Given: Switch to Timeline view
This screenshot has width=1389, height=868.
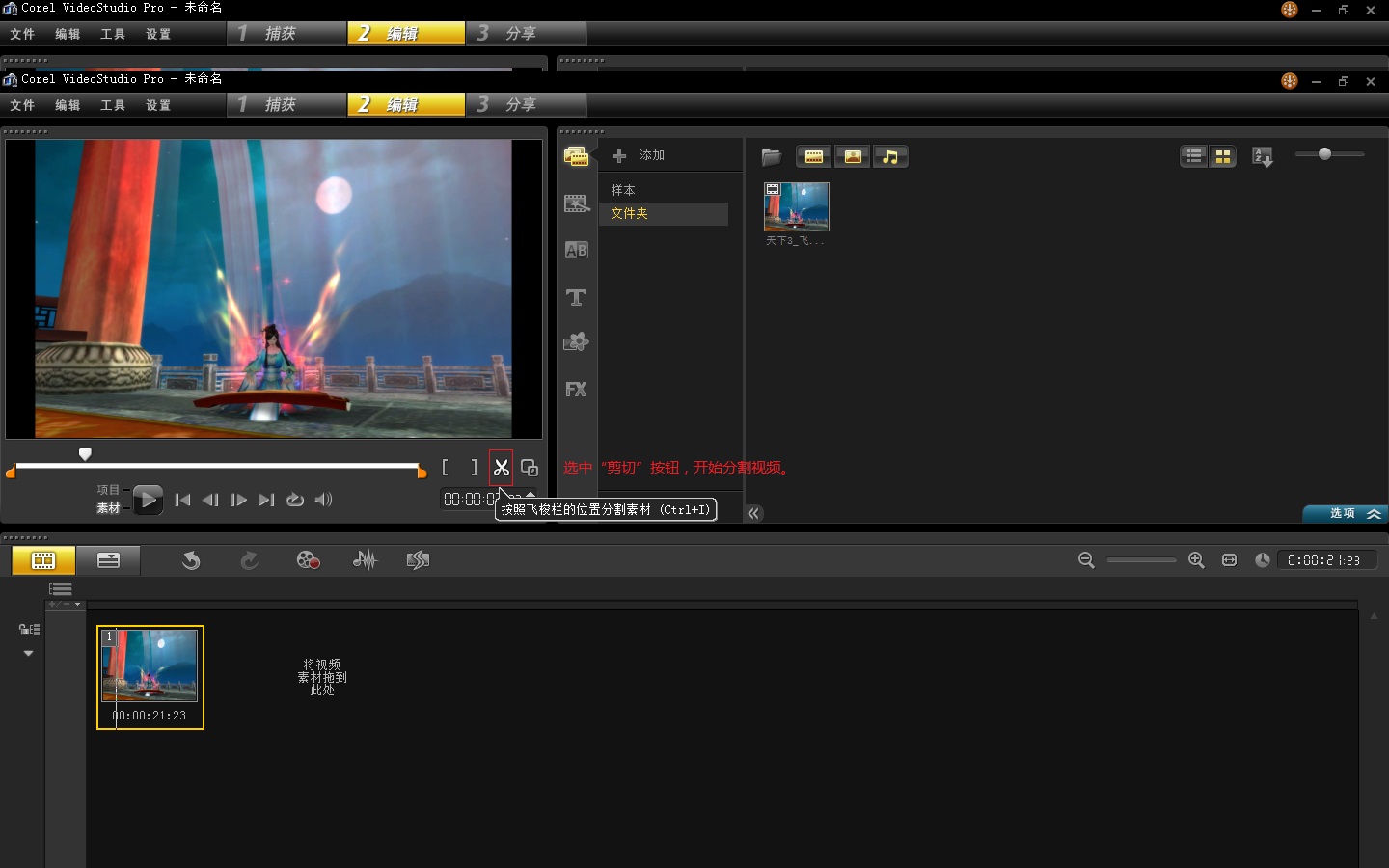Looking at the screenshot, I should 108,560.
